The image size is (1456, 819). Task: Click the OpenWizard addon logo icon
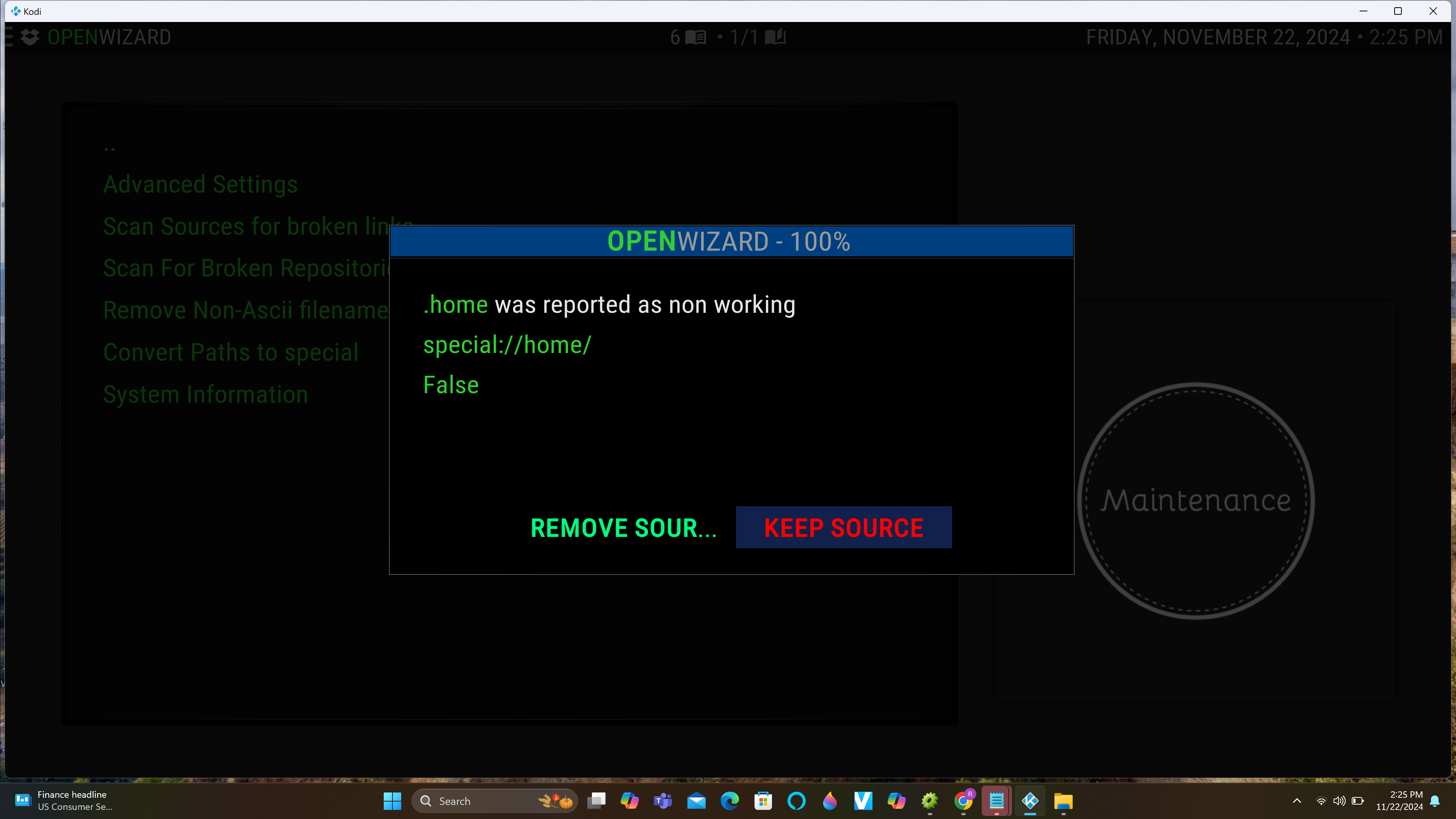pos(30,37)
